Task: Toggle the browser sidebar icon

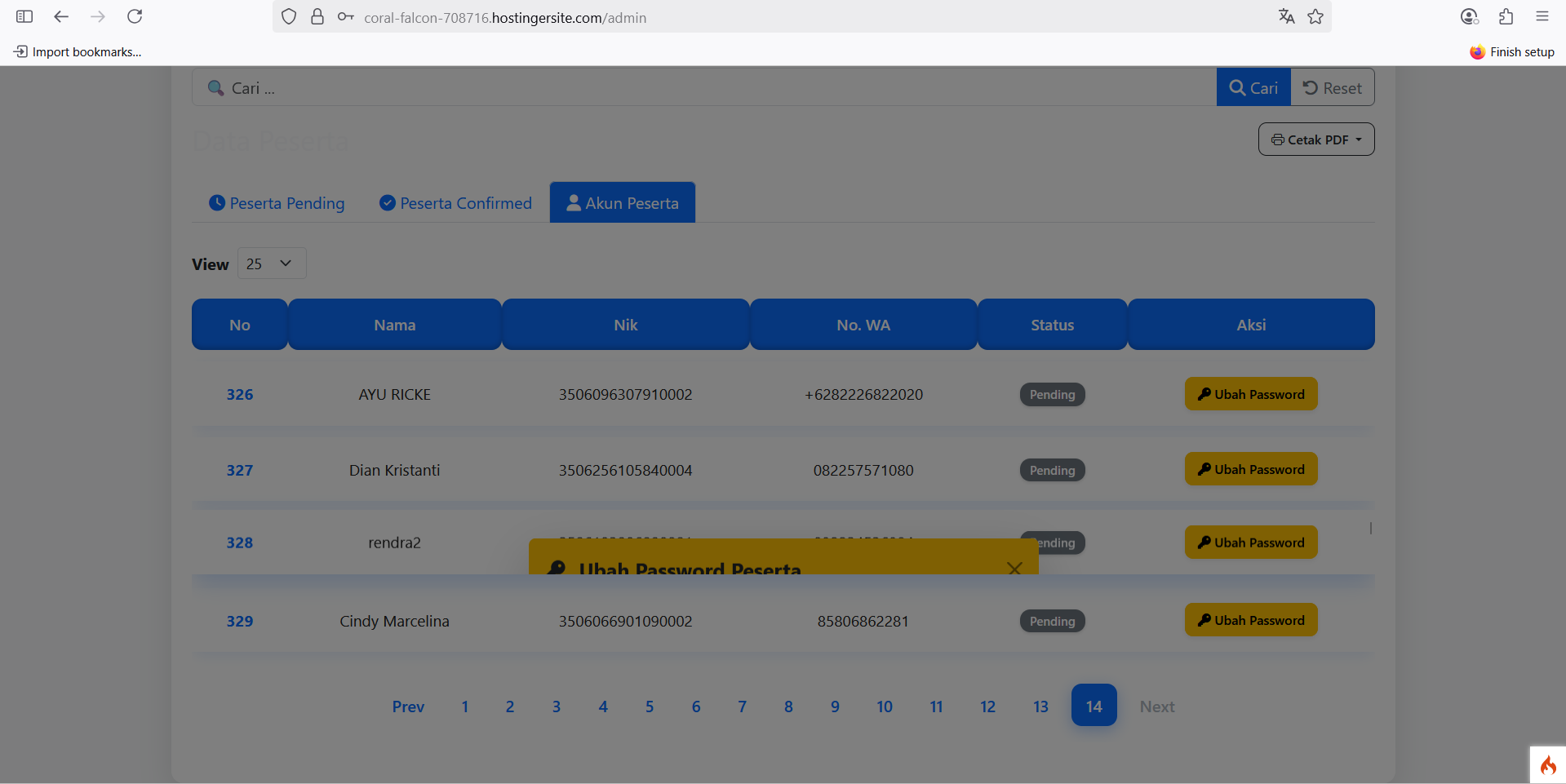Action: [x=24, y=16]
